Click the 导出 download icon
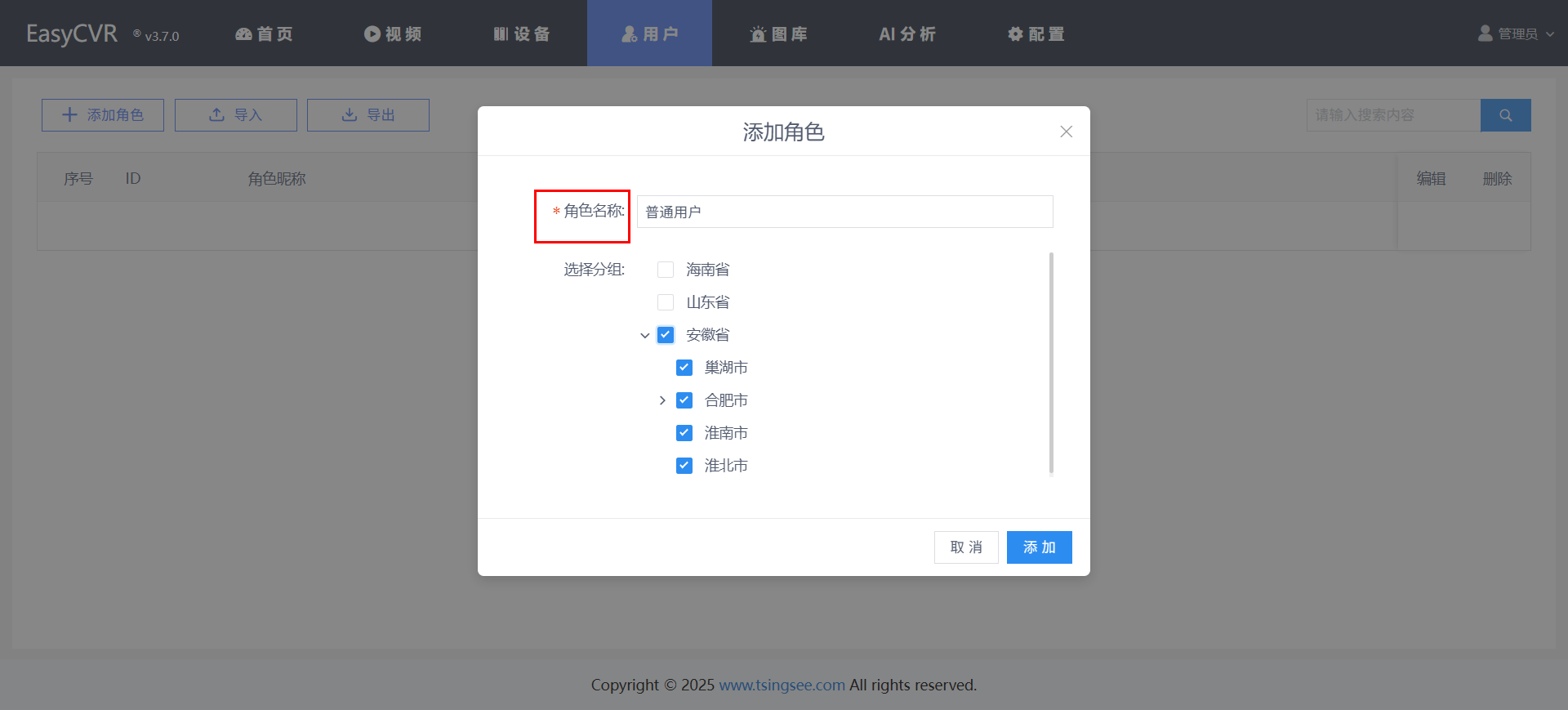The width and height of the screenshot is (1568, 710). click(350, 115)
